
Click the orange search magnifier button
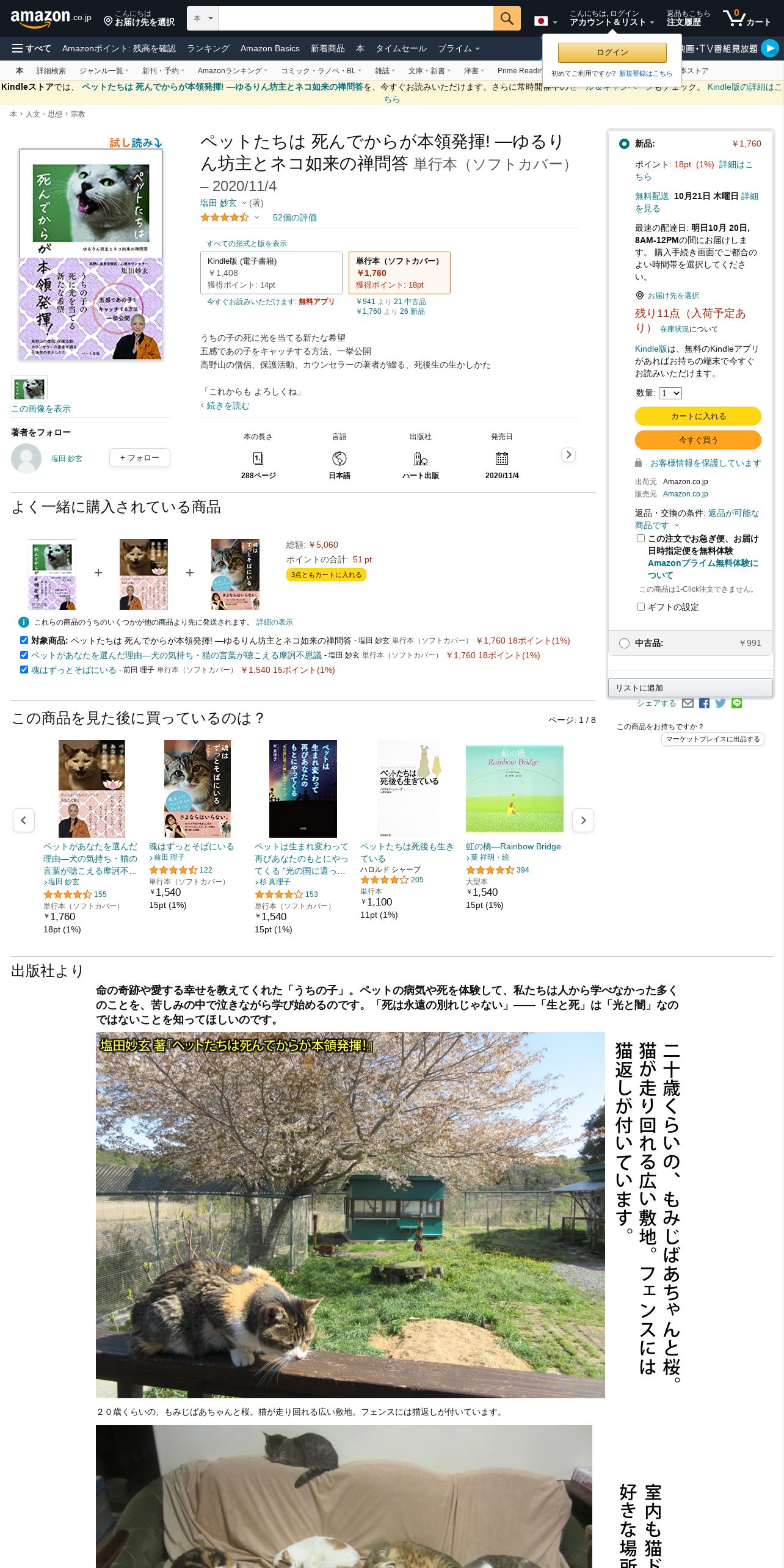(x=507, y=18)
